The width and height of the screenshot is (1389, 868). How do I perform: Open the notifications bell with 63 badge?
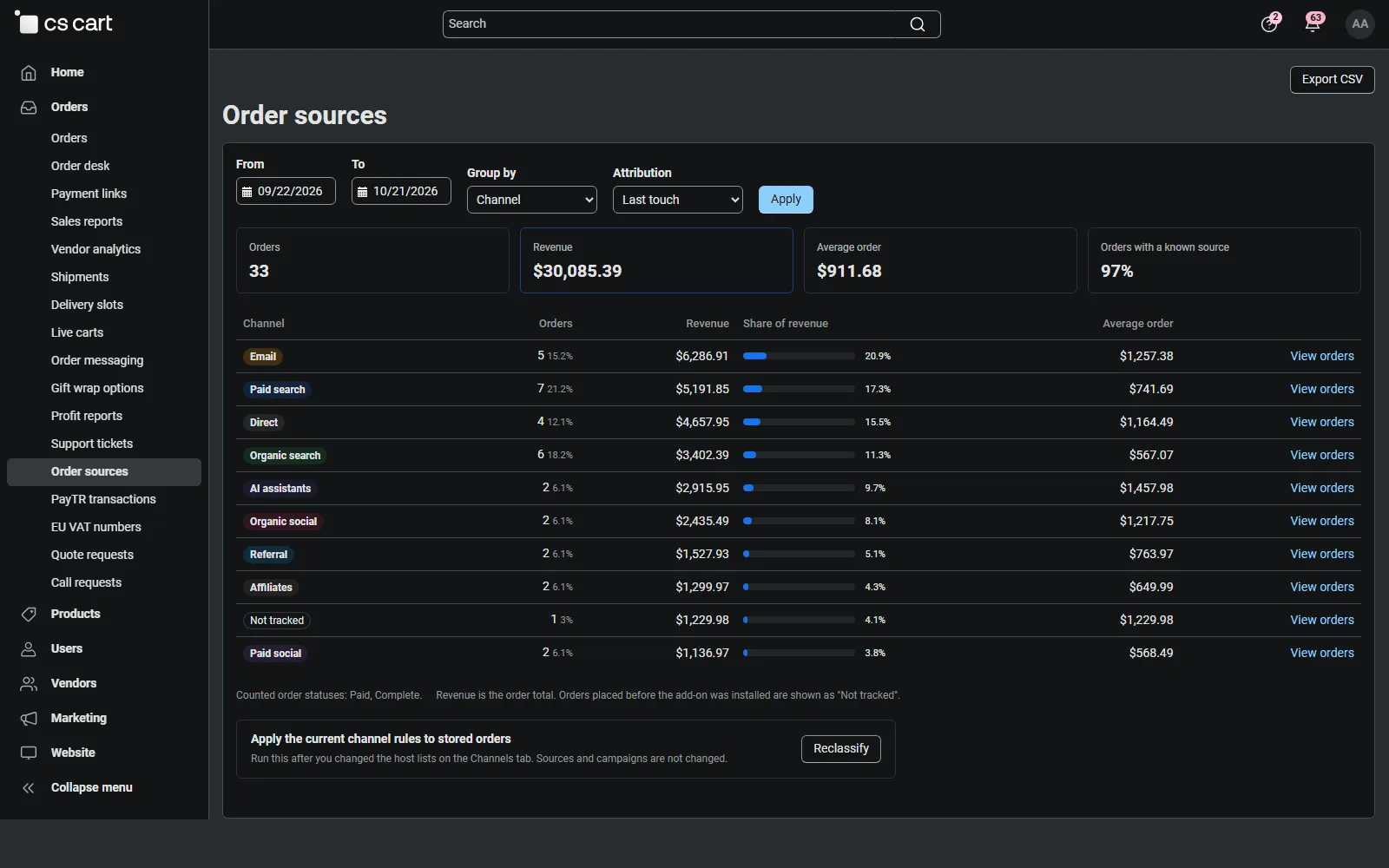(1313, 23)
